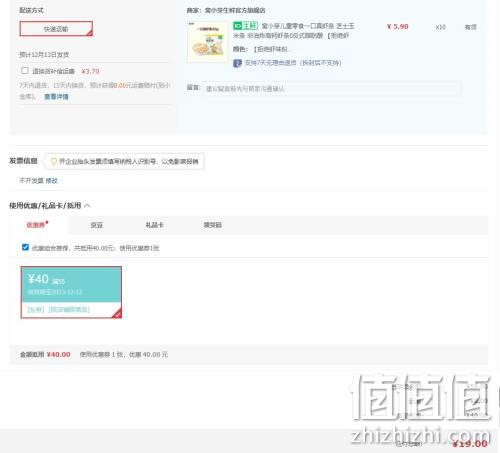Screen dimensions: 500x453
Task: Switch to the 京豆 tab
Action: pyautogui.click(x=97, y=225)
